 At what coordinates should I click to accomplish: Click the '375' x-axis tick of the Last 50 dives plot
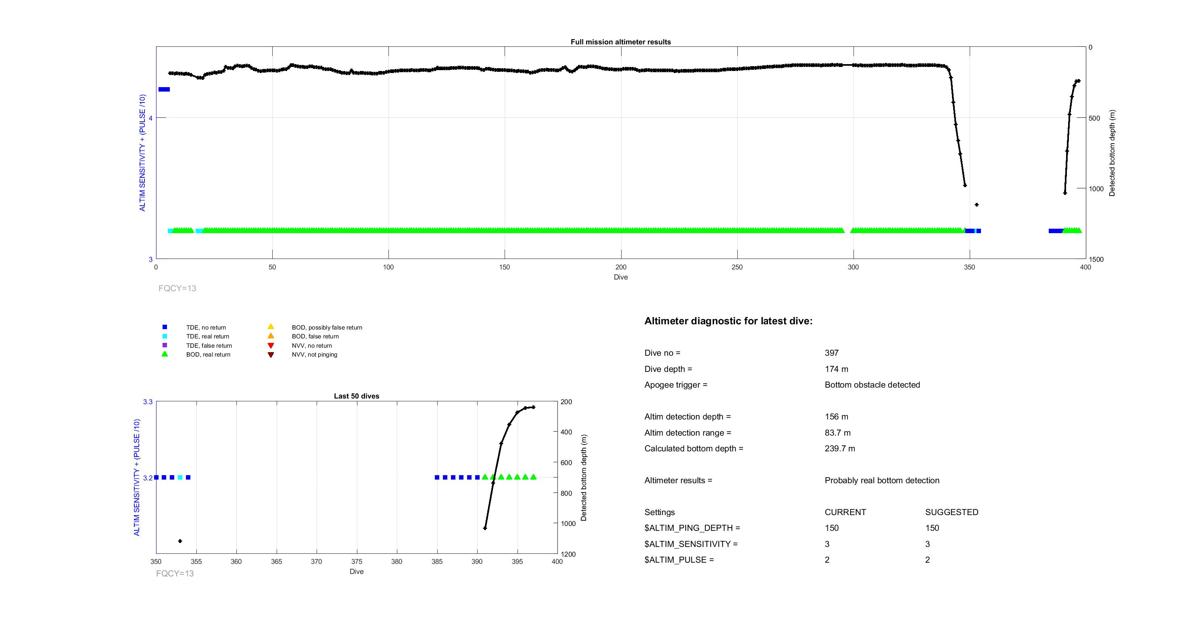(357, 562)
